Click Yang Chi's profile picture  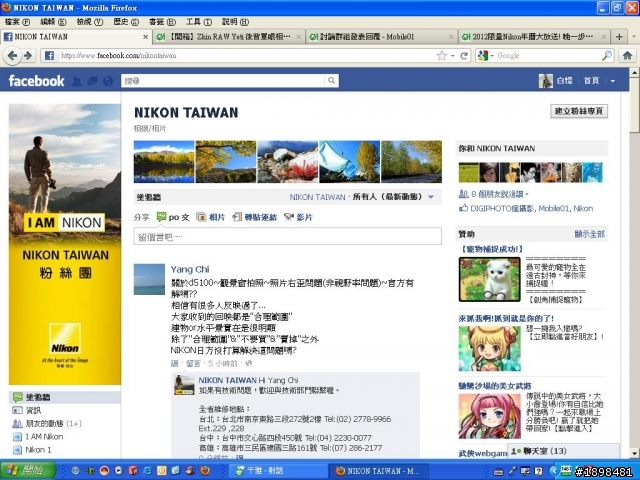pos(149,279)
